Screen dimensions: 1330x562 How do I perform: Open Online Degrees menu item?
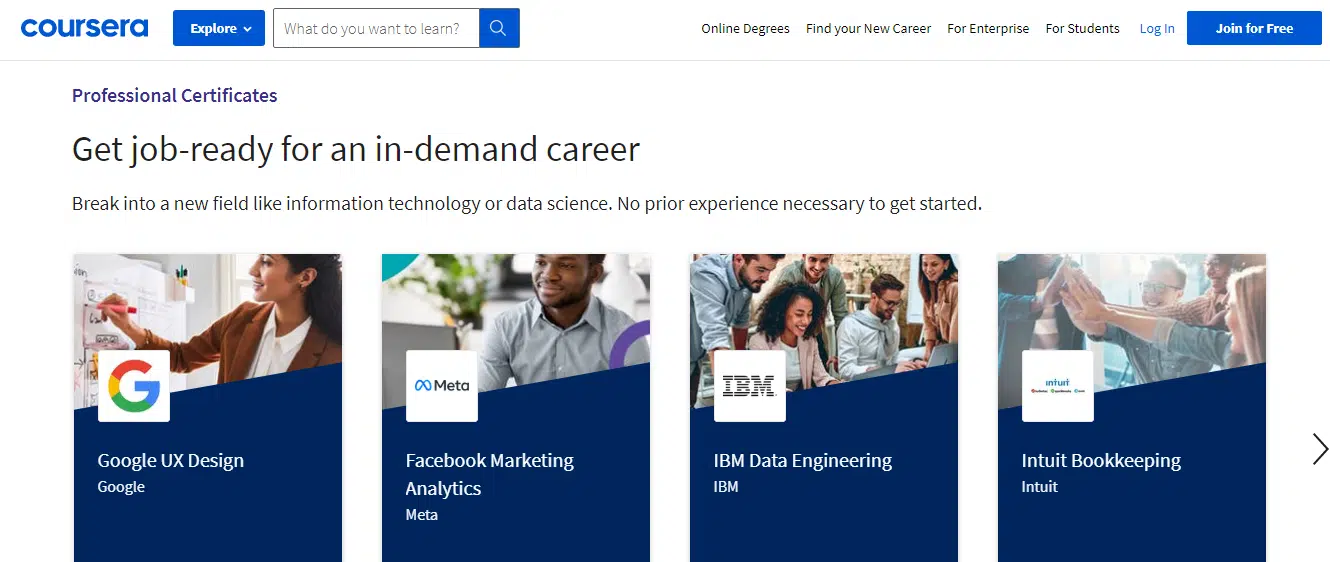coord(745,28)
